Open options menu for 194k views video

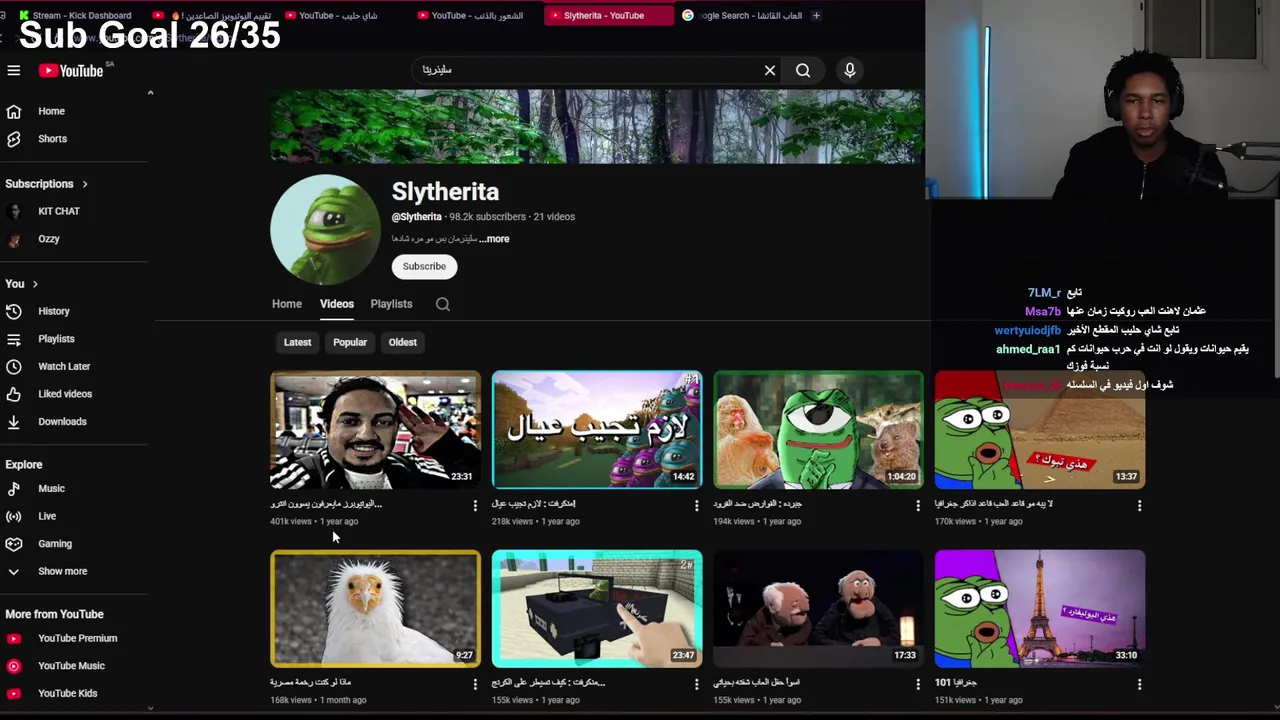(918, 506)
